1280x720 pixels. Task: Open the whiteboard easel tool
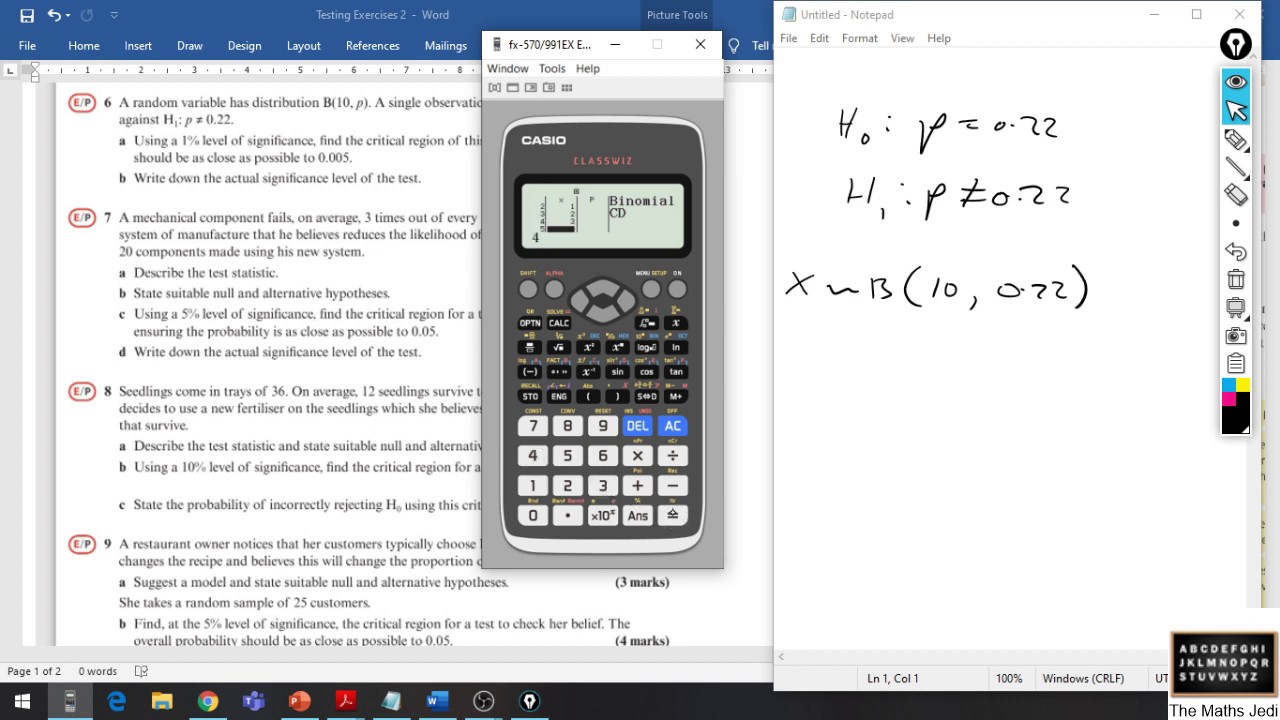click(x=1236, y=308)
